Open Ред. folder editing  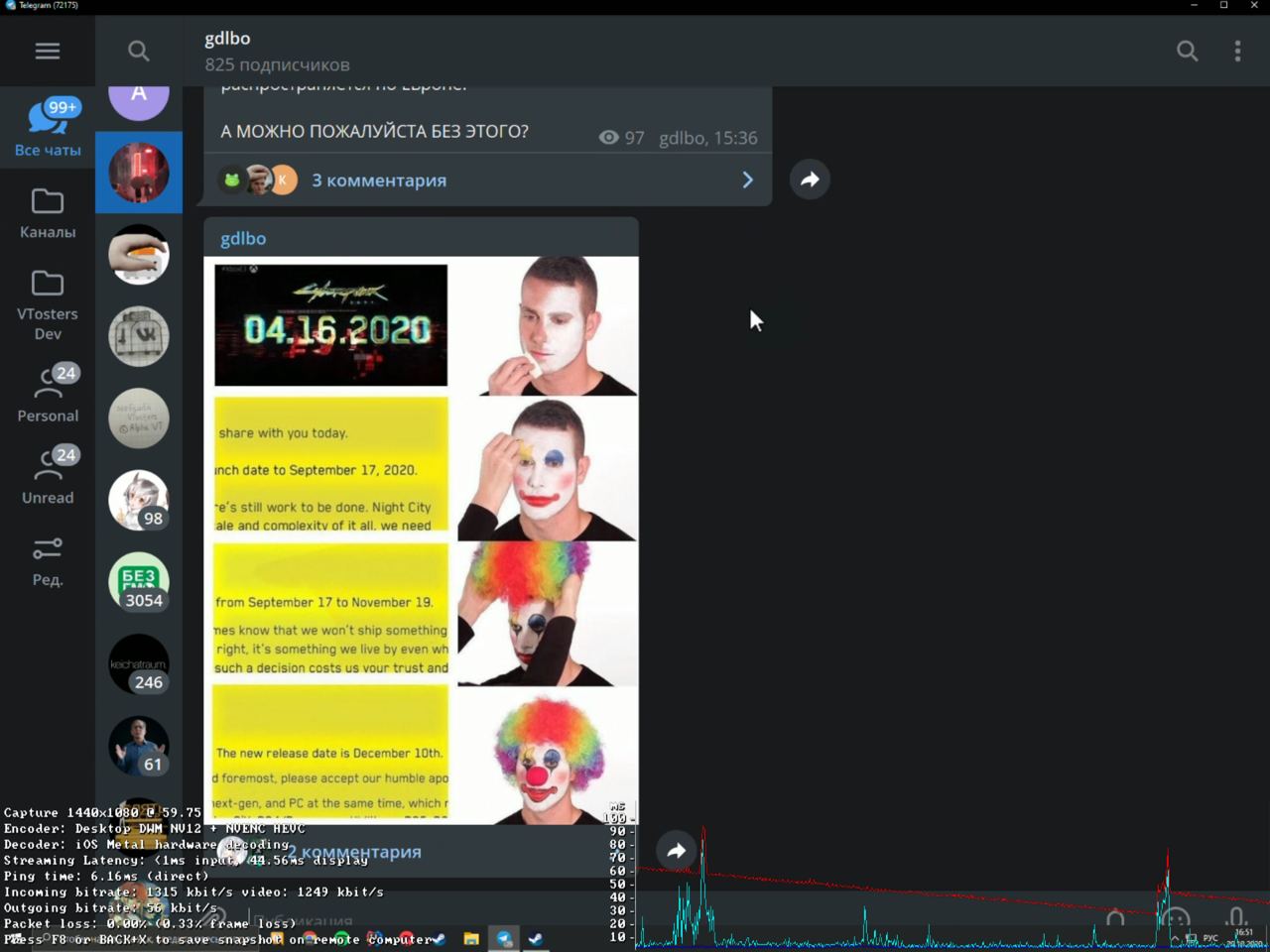(48, 560)
